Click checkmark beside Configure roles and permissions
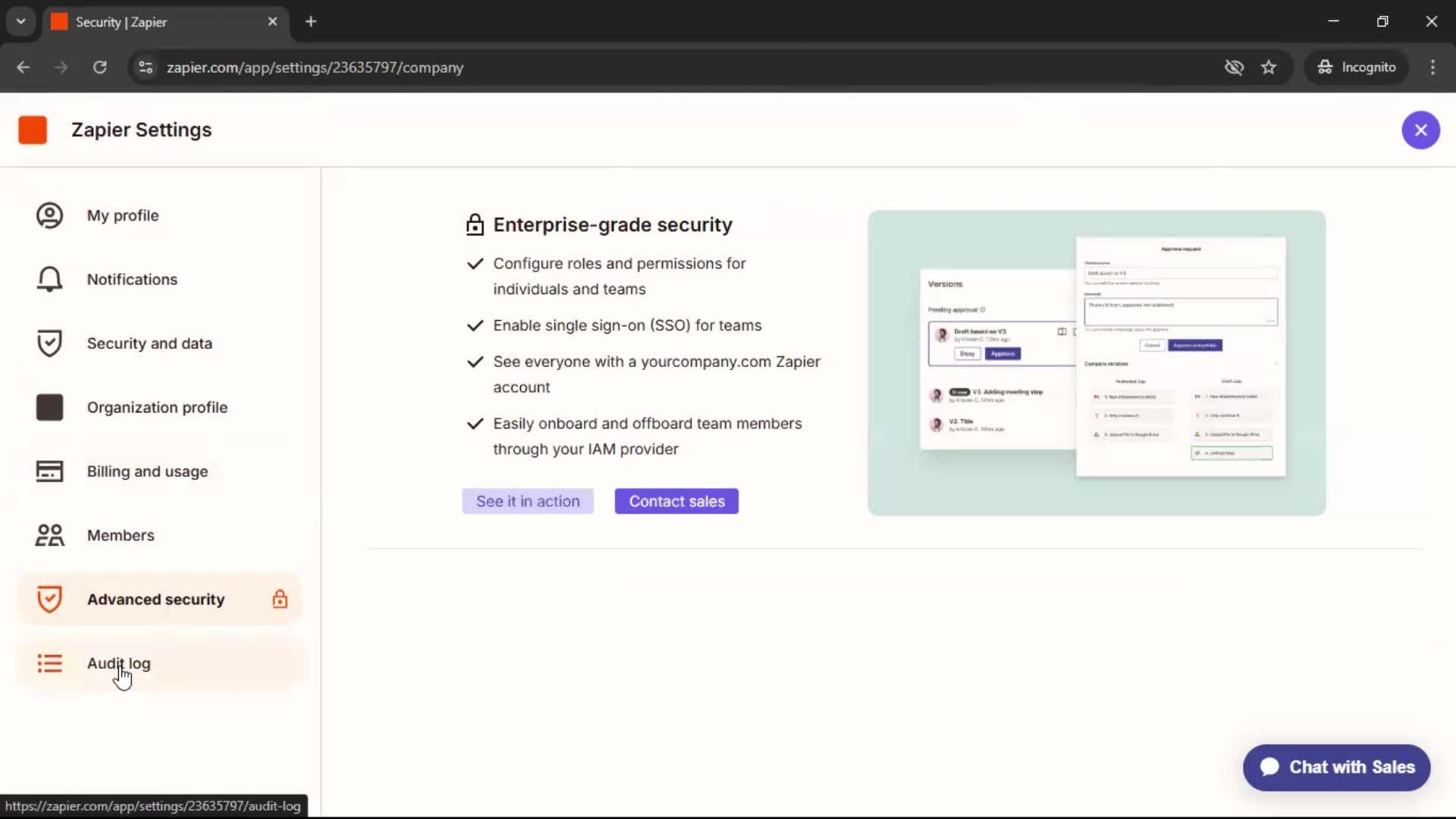The width and height of the screenshot is (1456, 819). (475, 264)
